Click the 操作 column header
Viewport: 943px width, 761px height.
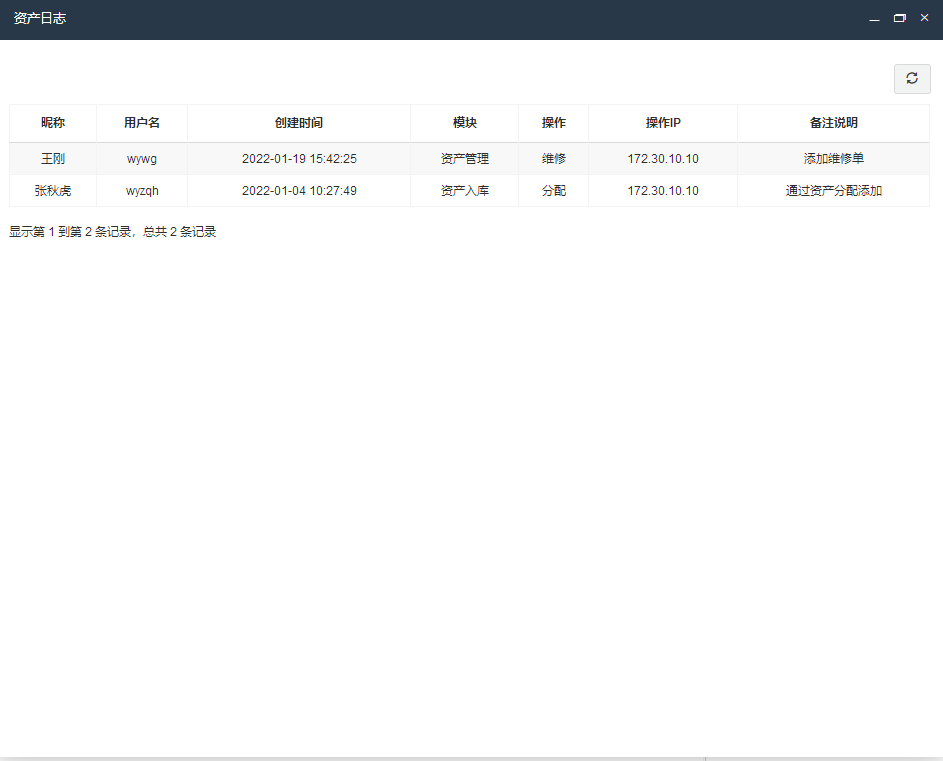pyautogui.click(x=553, y=123)
